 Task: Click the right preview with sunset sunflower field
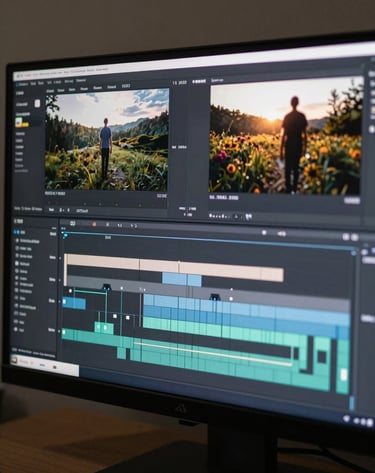click(286, 136)
